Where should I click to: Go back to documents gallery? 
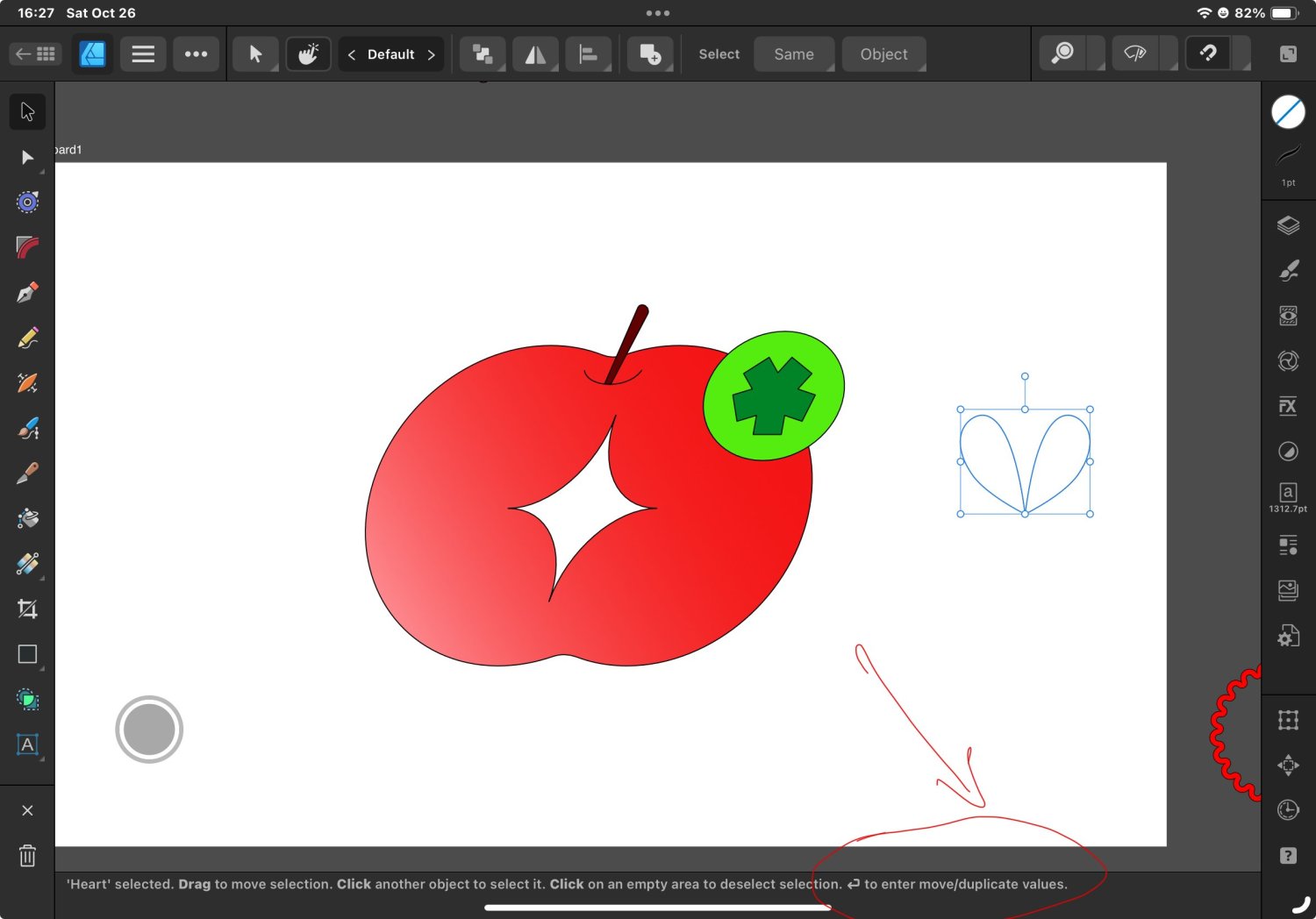tap(35, 54)
